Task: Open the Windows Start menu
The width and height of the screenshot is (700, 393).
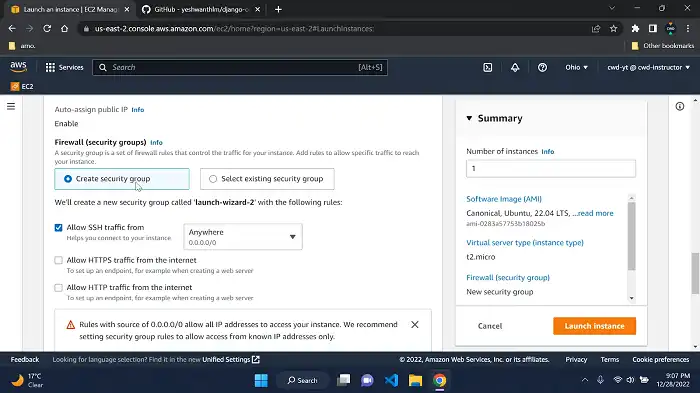Action: (x=261, y=380)
